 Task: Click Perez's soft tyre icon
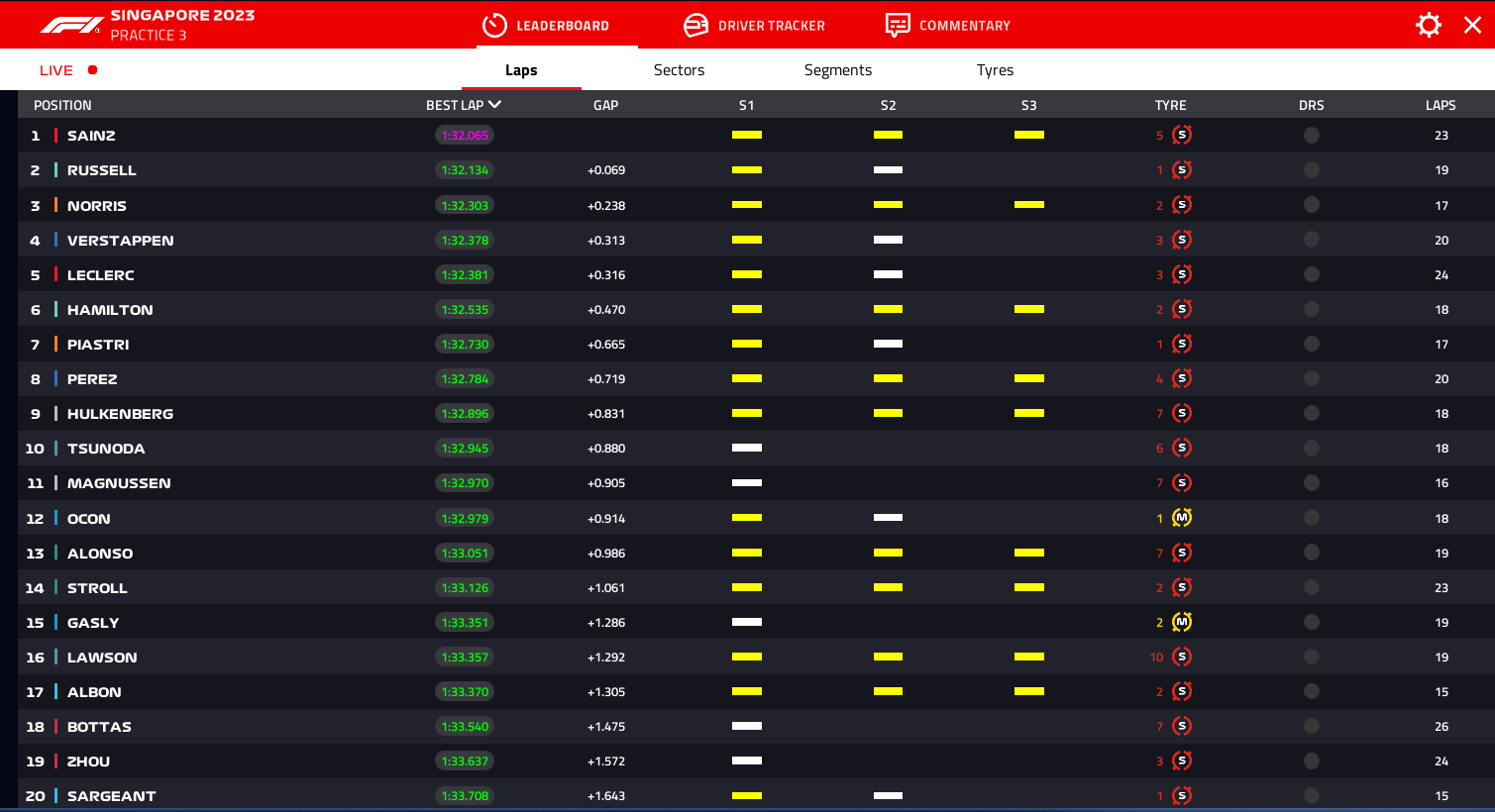pyautogui.click(x=1182, y=378)
